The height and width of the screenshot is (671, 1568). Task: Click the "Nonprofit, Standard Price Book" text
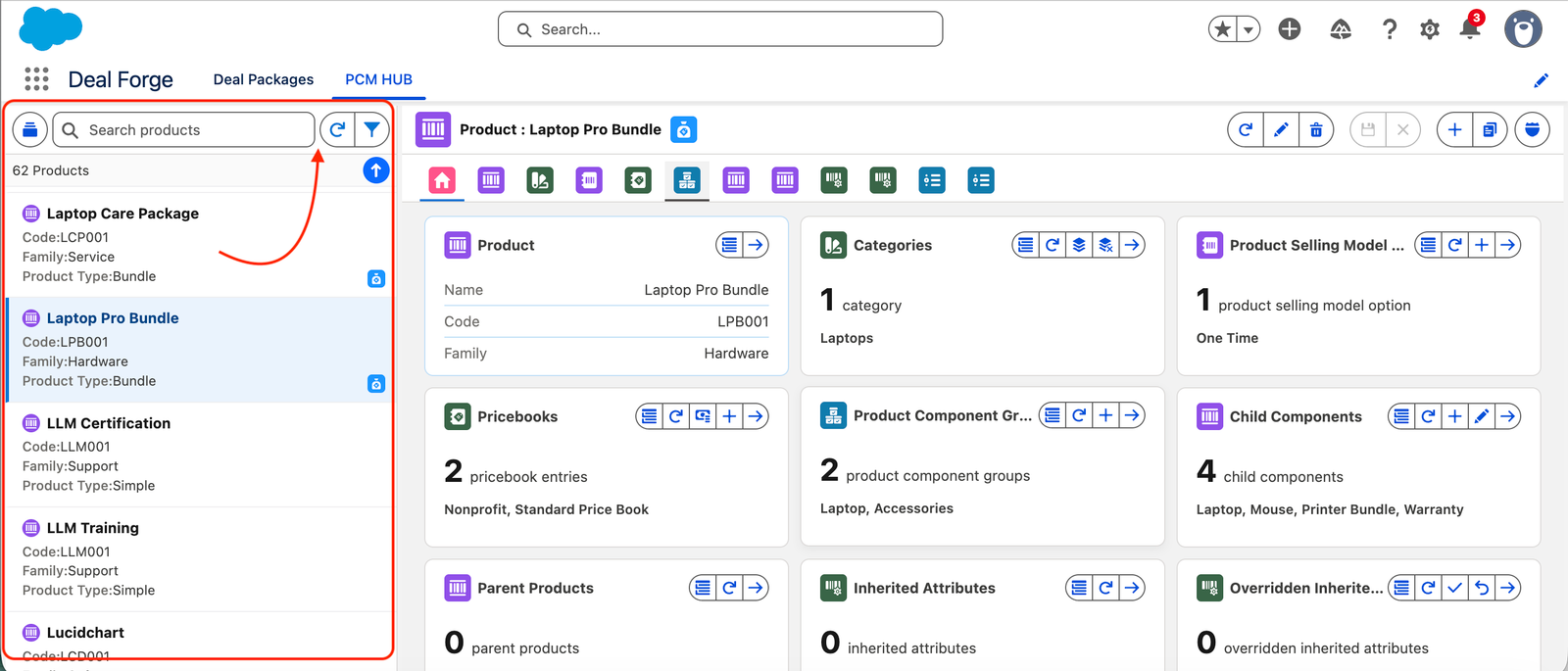point(546,509)
